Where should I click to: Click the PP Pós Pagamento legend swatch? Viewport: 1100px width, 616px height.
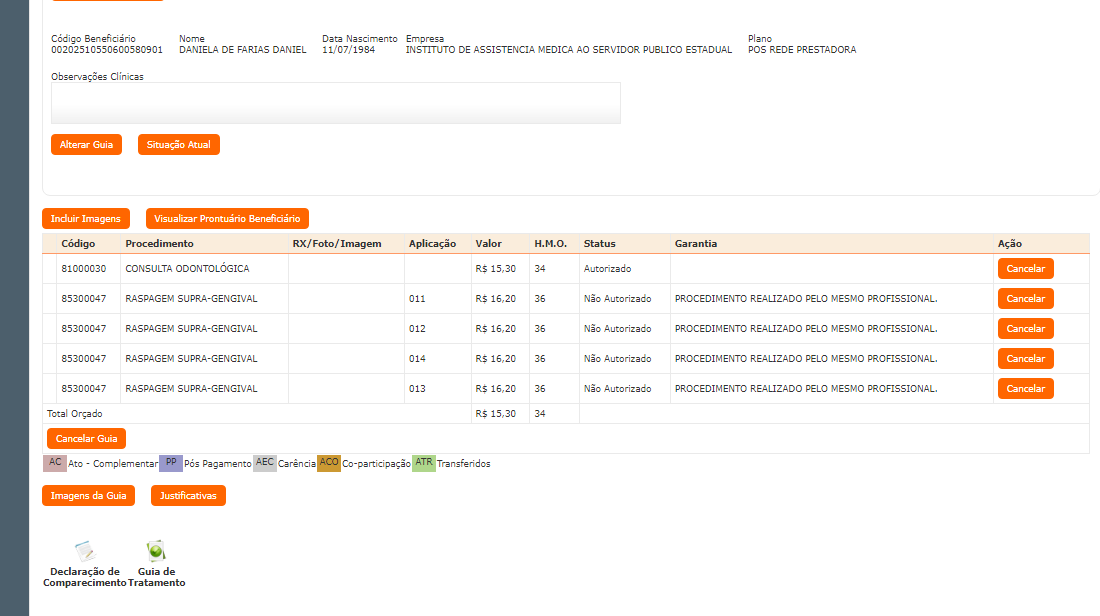tap(170, 463)
